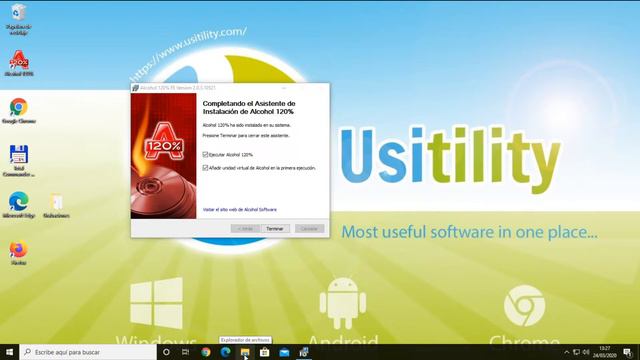Click the running installer icon in the taskbar
Image resolution: width=640 pixels, height=360 pixels.
pos(304,352)
